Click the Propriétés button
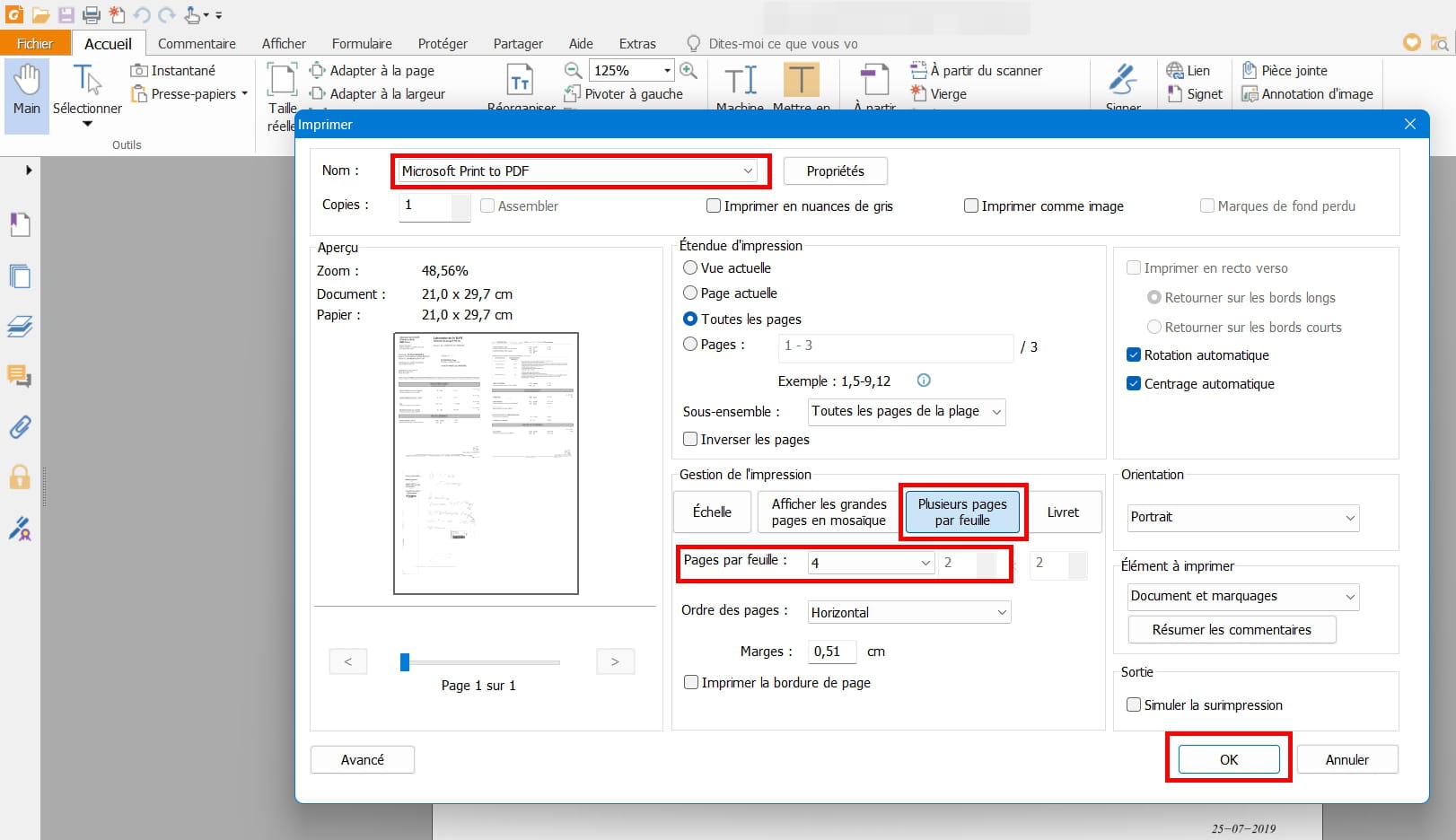1456x840 pixels. 835,171
